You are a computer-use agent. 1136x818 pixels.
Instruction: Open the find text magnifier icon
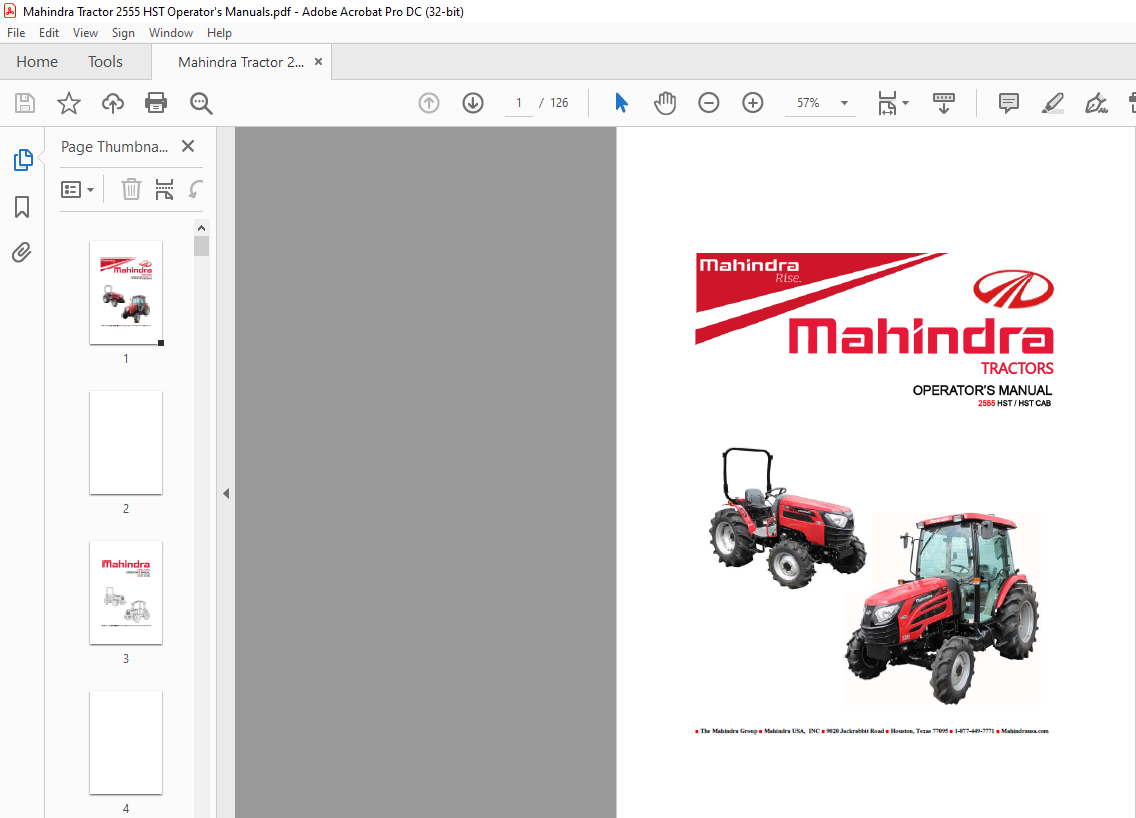[x=201, y=103]
